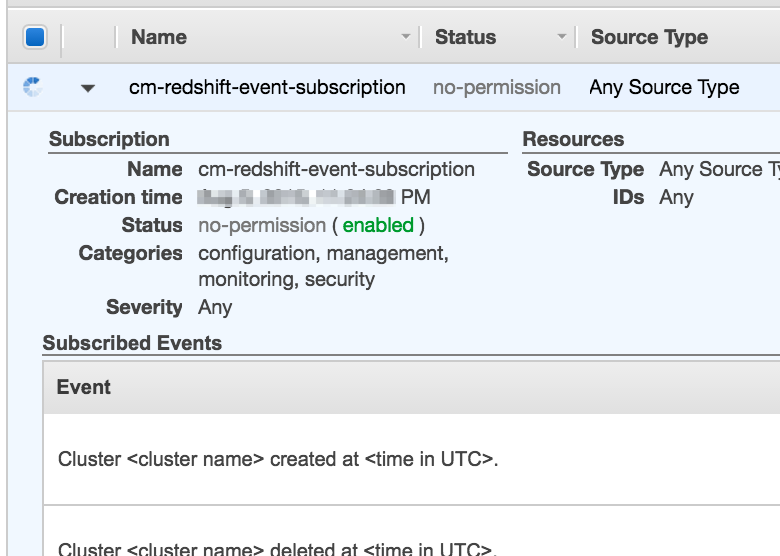Select the Cluster deleted at time event row
Image resolution: width=780 pixels, height=556 pixels.
[x=411, y=531]
